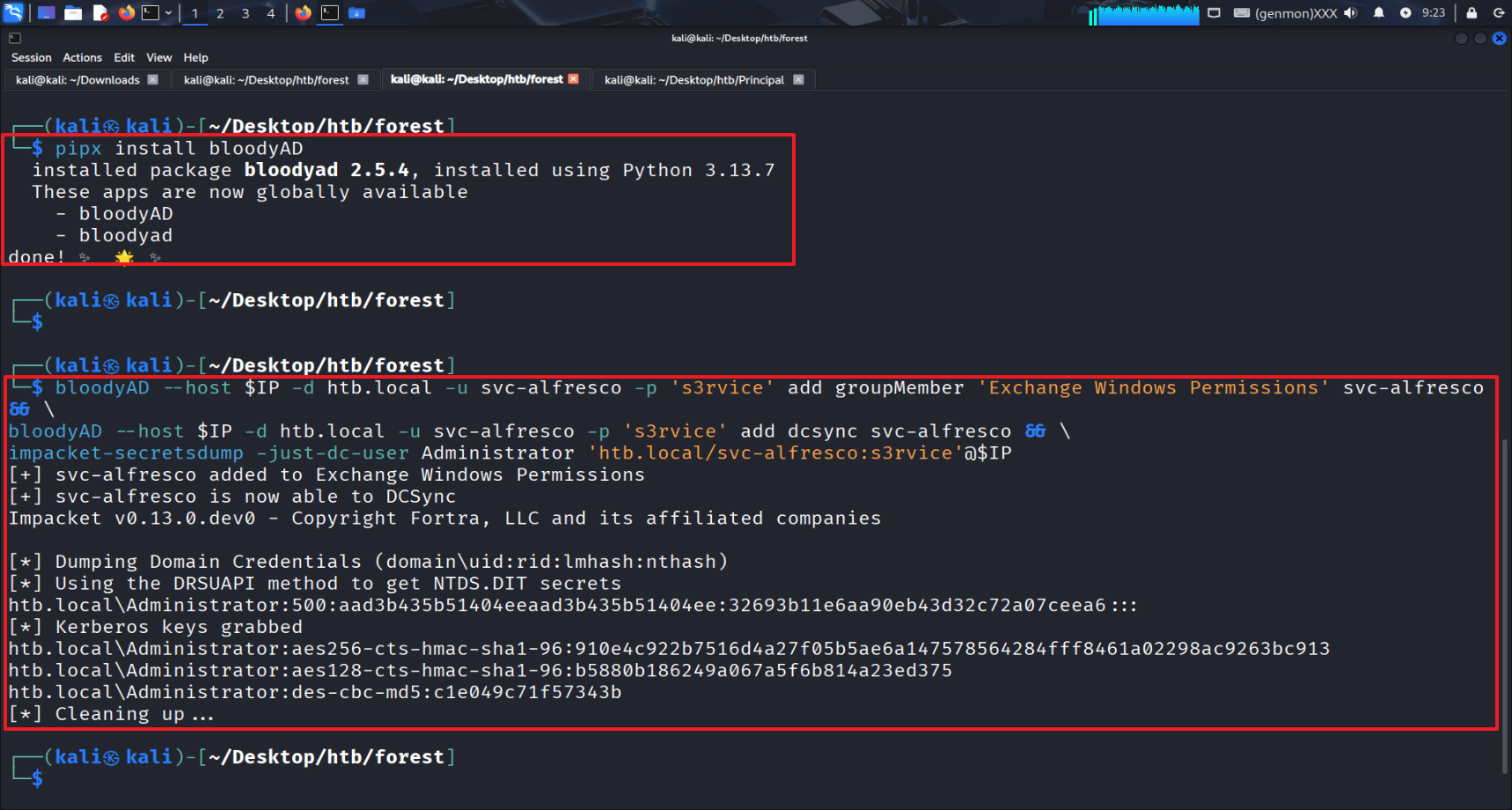Close the inactive htb/forest tab

(x=363, y=79)
